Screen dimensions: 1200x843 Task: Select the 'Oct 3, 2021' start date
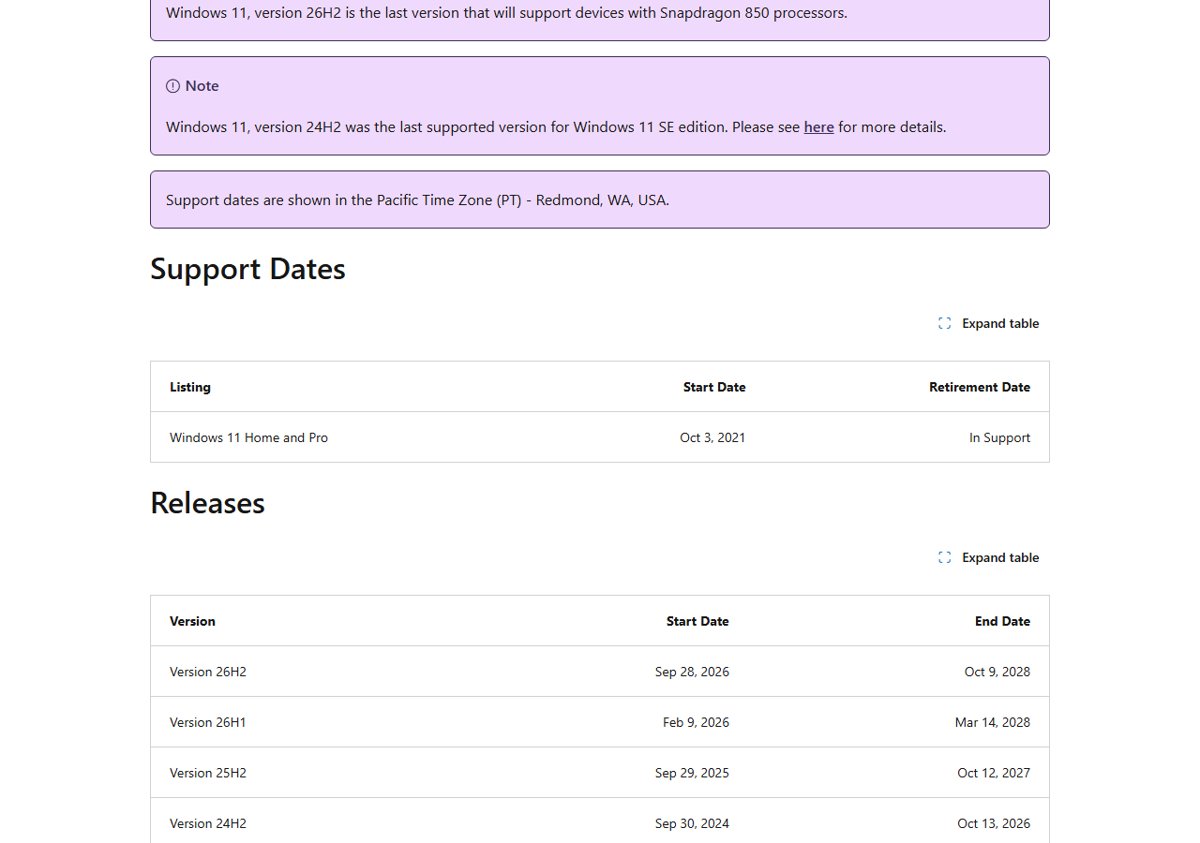point(712,437)
